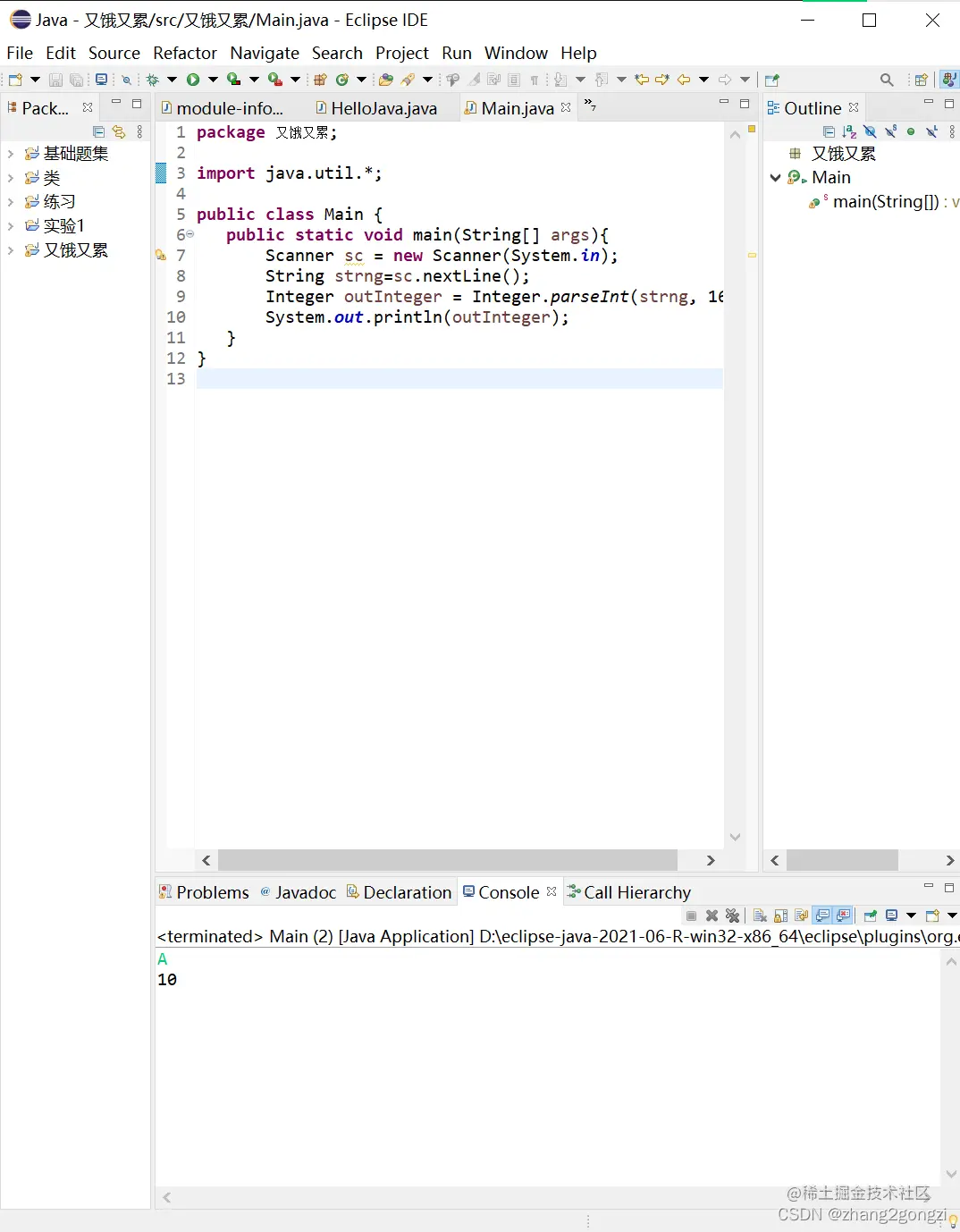This screenshot has width=960, height=1232.
Task: Open the Window menu
Action: pos(516,53)
